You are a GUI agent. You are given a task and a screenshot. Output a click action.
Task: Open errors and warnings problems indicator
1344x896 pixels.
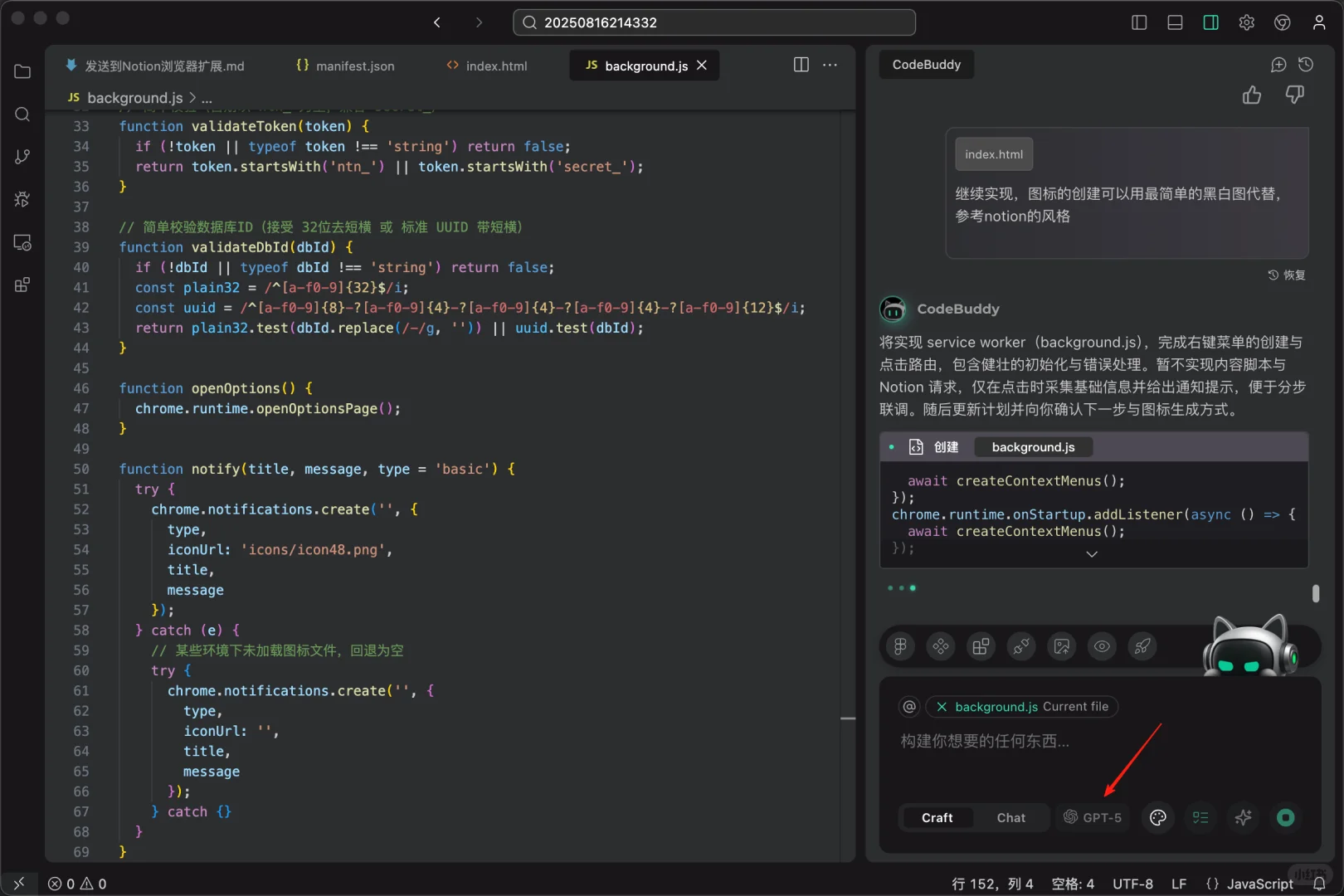coord(77,884)
